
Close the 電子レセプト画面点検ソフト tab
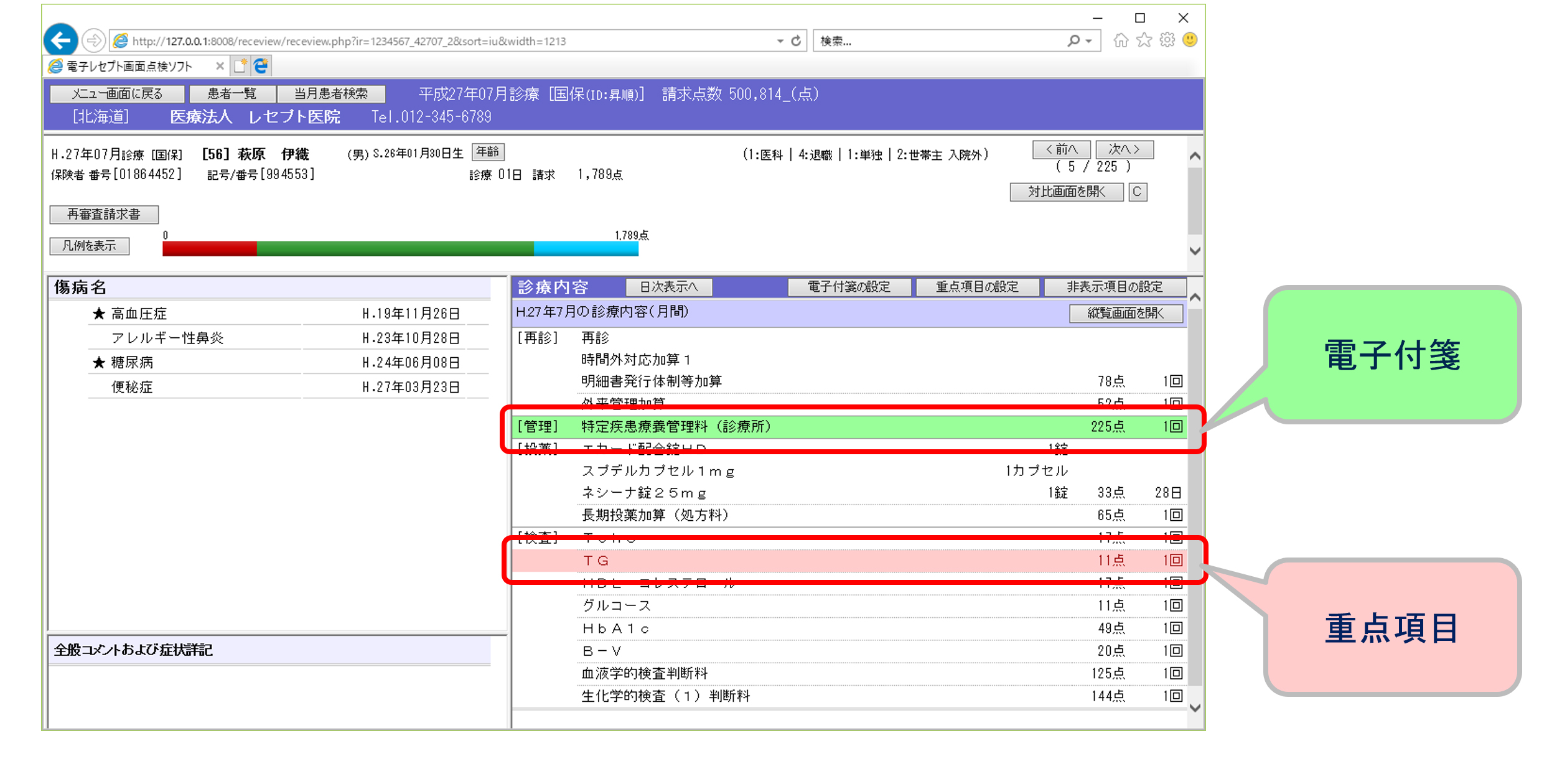coord(220,66)
